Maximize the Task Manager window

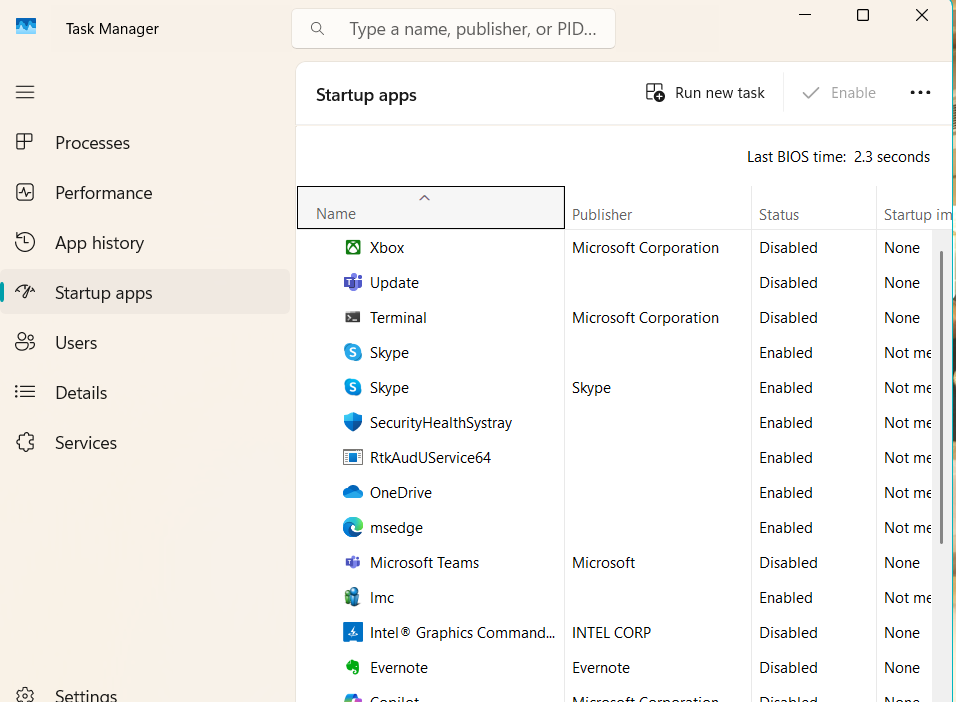tap(863, 15)
